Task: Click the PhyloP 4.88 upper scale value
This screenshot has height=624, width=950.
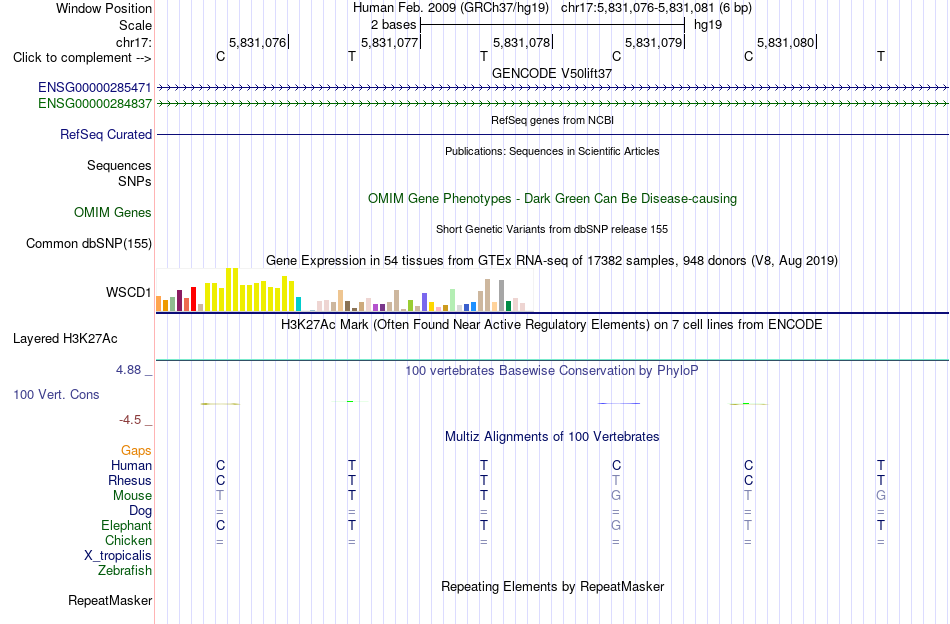Action: (128, 370)
